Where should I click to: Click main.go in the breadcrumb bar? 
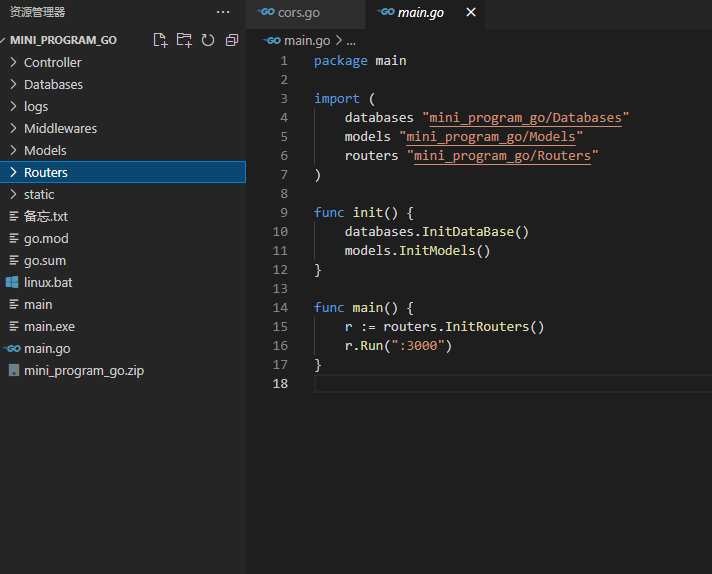tap(306, 41)
